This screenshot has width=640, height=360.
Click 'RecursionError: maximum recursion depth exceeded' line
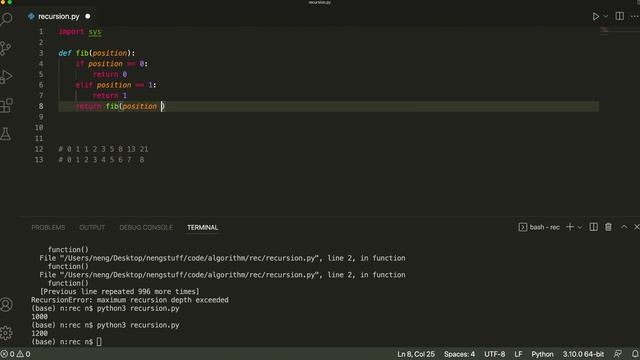click(x=130, y=300)
